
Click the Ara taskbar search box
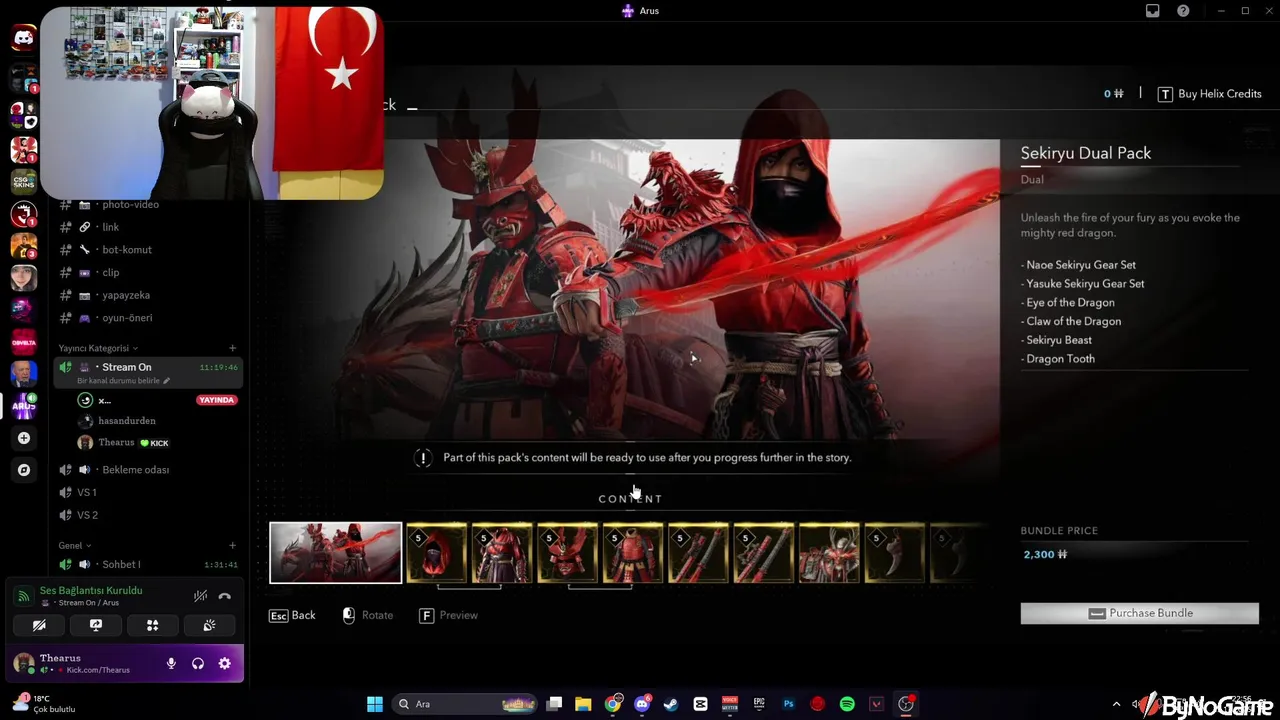coord(465,704)
